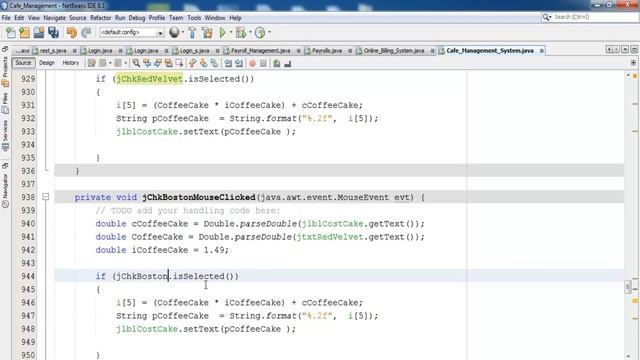Click the Build Project hammer icon
The image size is (640, 360).
(x=192, y=33)
